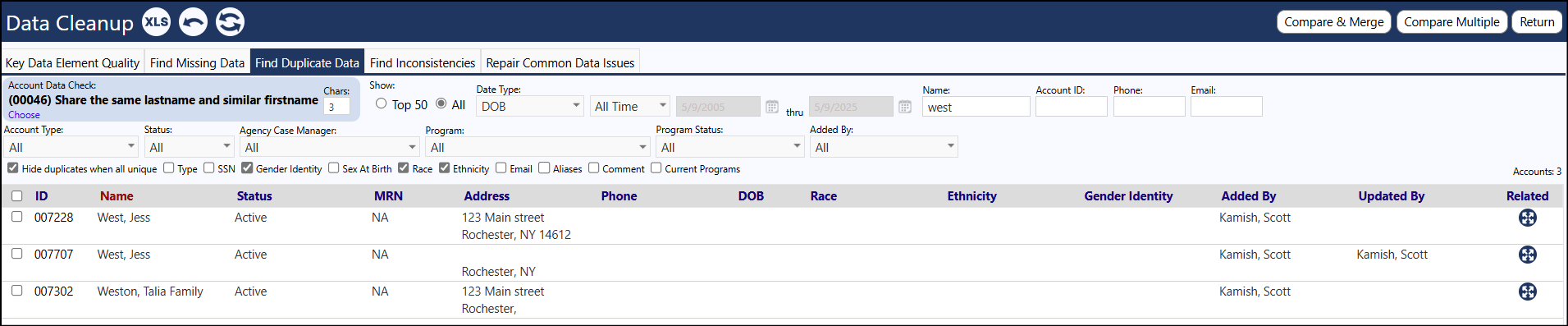Click the address Rochester, NY 14612

[516, 235]
